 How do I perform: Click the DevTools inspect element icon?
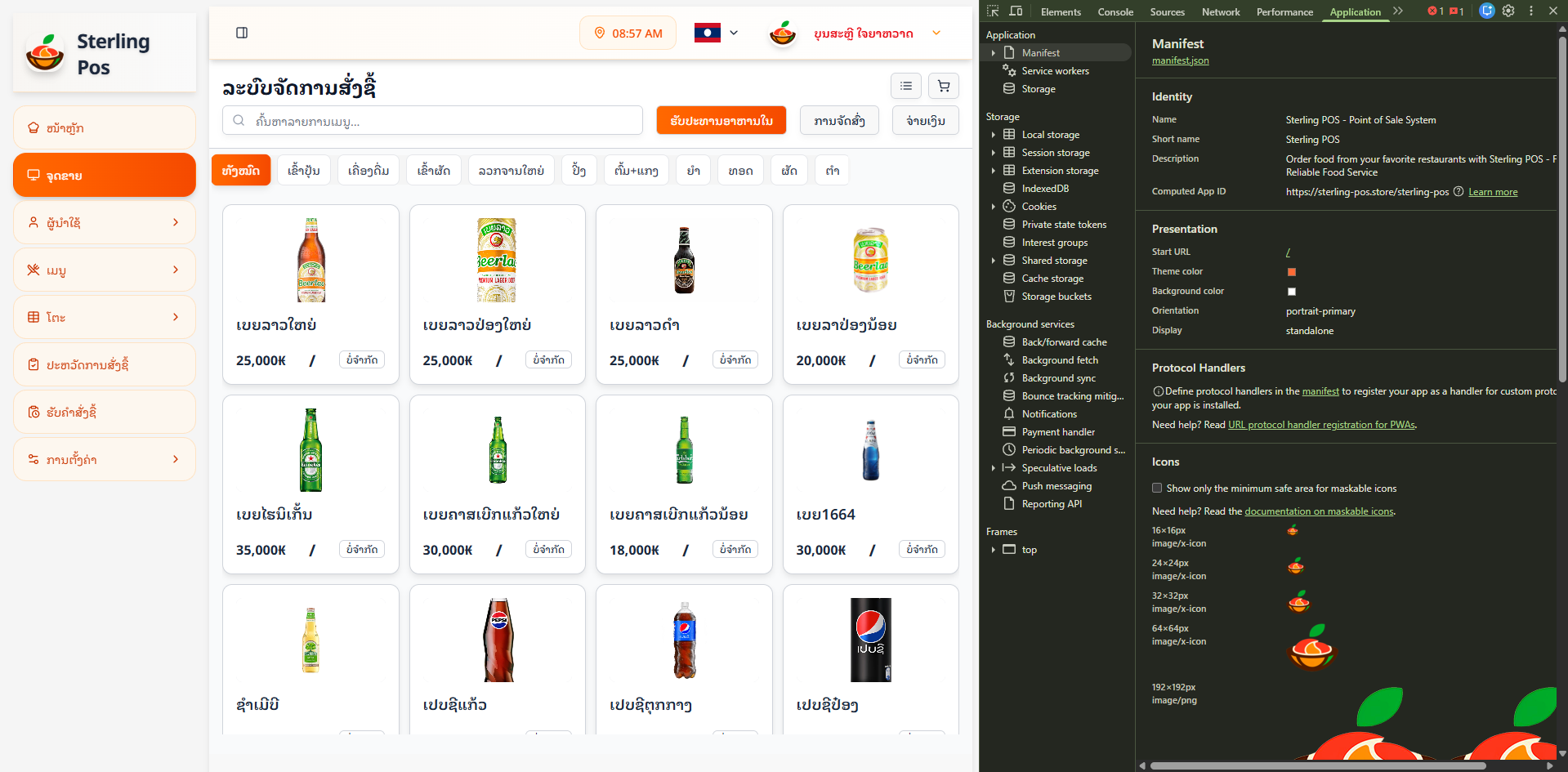tap(993, 11)
